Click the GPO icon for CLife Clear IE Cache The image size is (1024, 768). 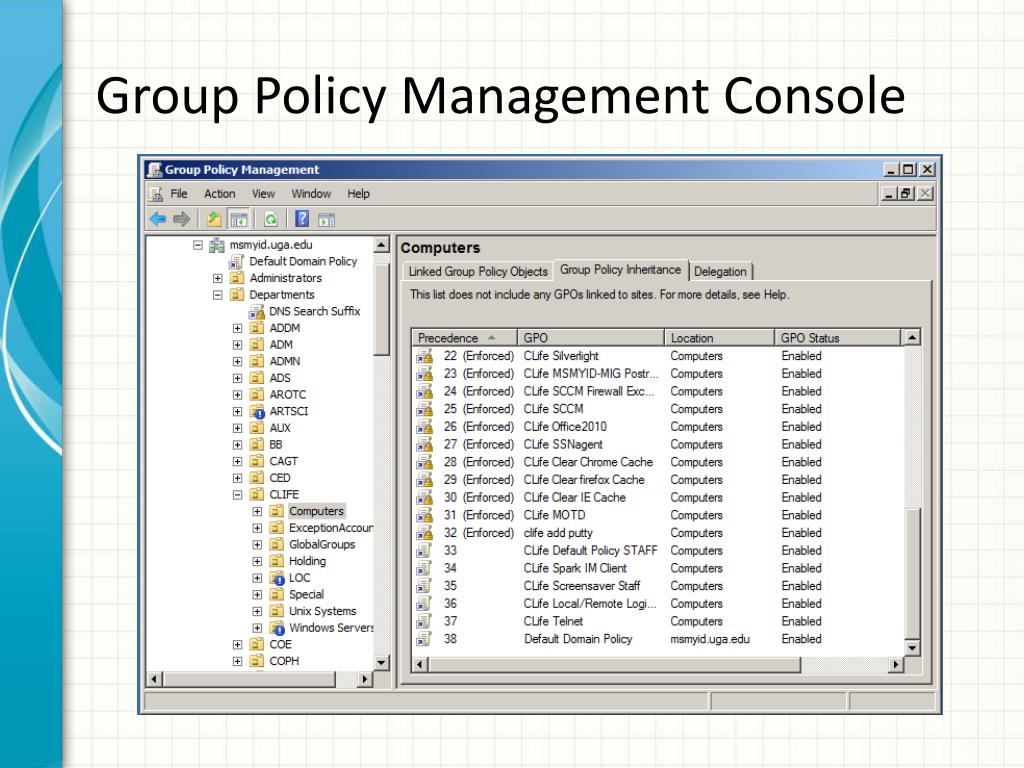(424, 497)
